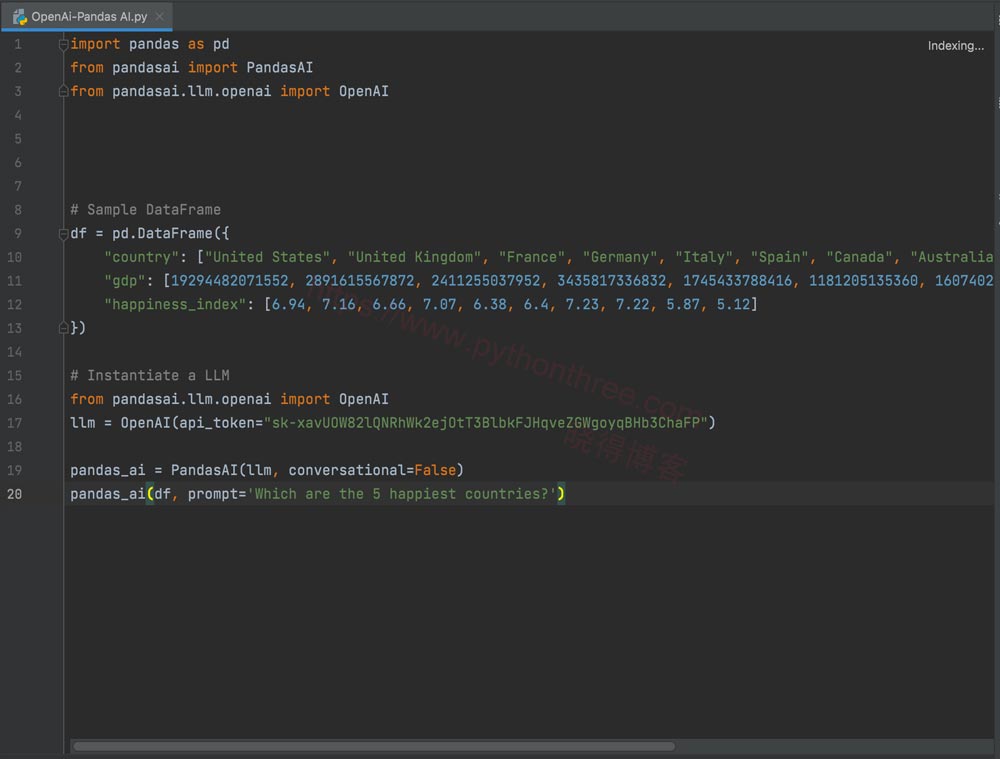Click the "Canada" string on line 10
The height and width of the screenshot is (759, 1000).
(x=858, y=257)
